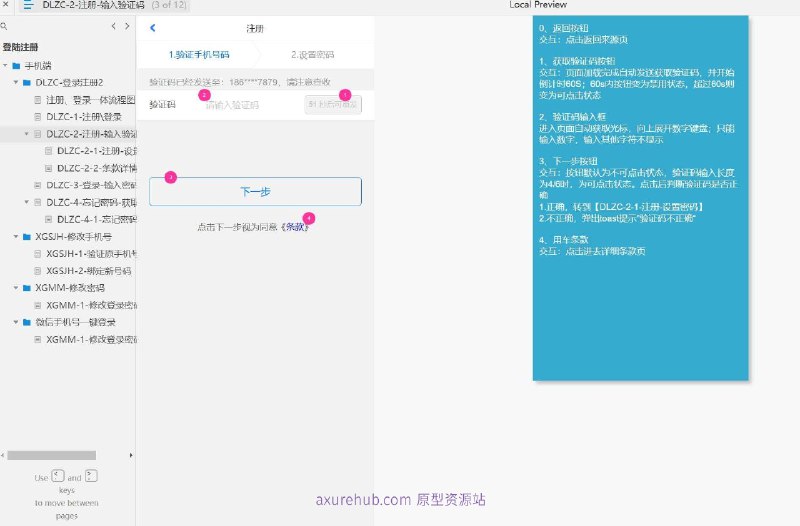Click page icon beside DLZC-3-登录-输入密码
This screenshot has width=800, height=526.
tap(38, 185)
